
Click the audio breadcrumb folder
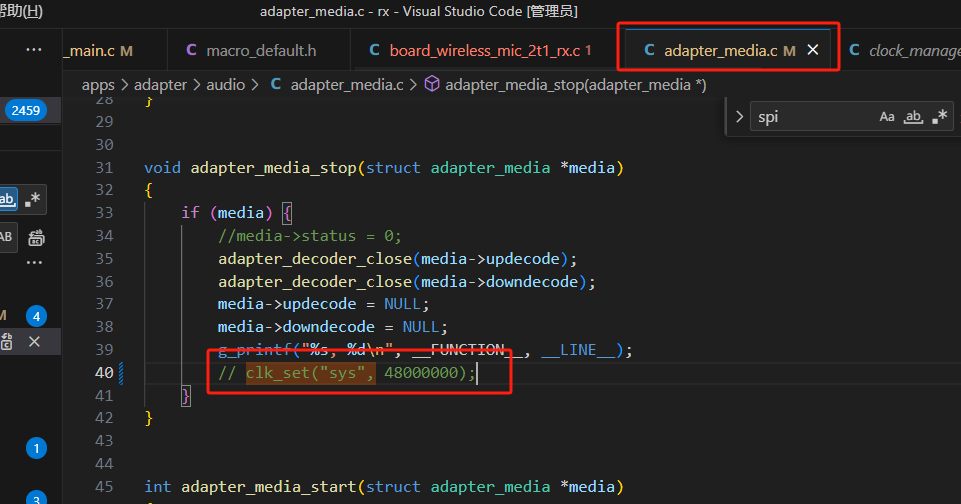pyautogui.click(x=226, y=85)
